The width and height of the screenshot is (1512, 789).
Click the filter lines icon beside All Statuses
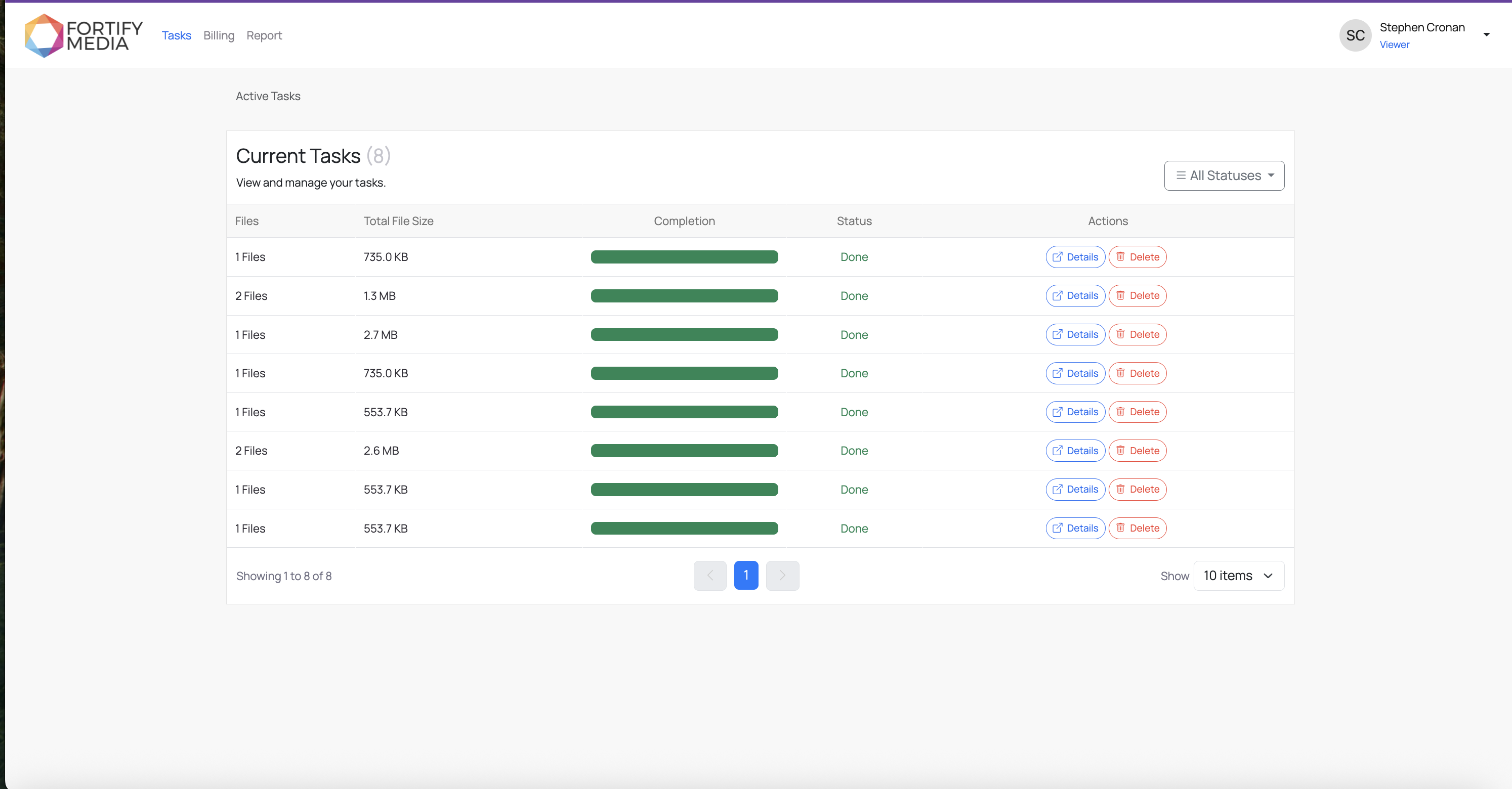(1181, 176)
